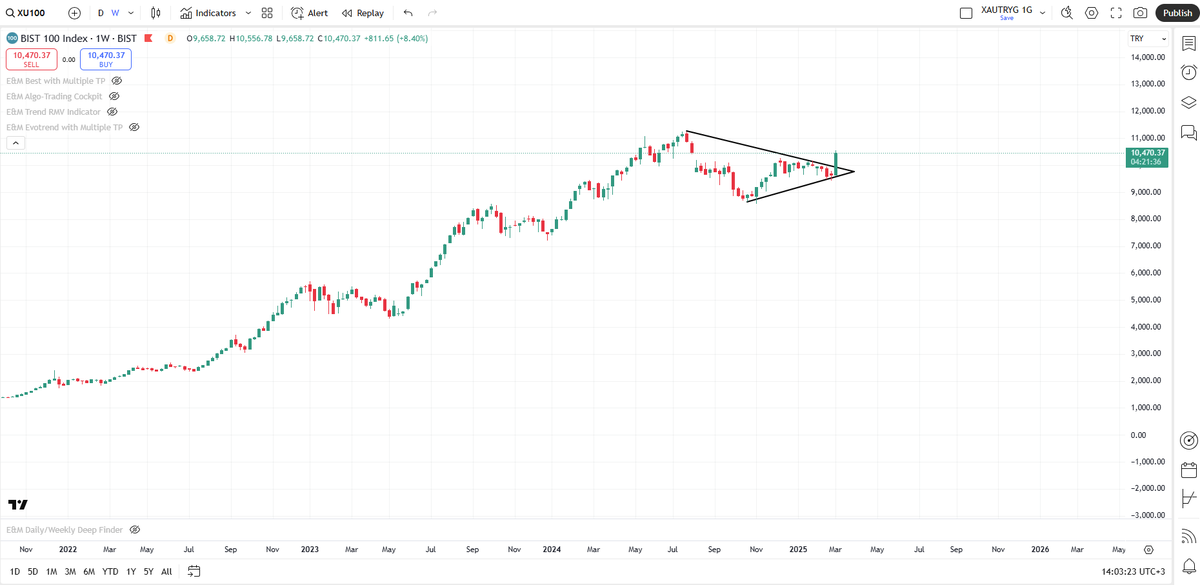
Task: Click the add symbol plus icon
Action: click(x=74, y=13)
